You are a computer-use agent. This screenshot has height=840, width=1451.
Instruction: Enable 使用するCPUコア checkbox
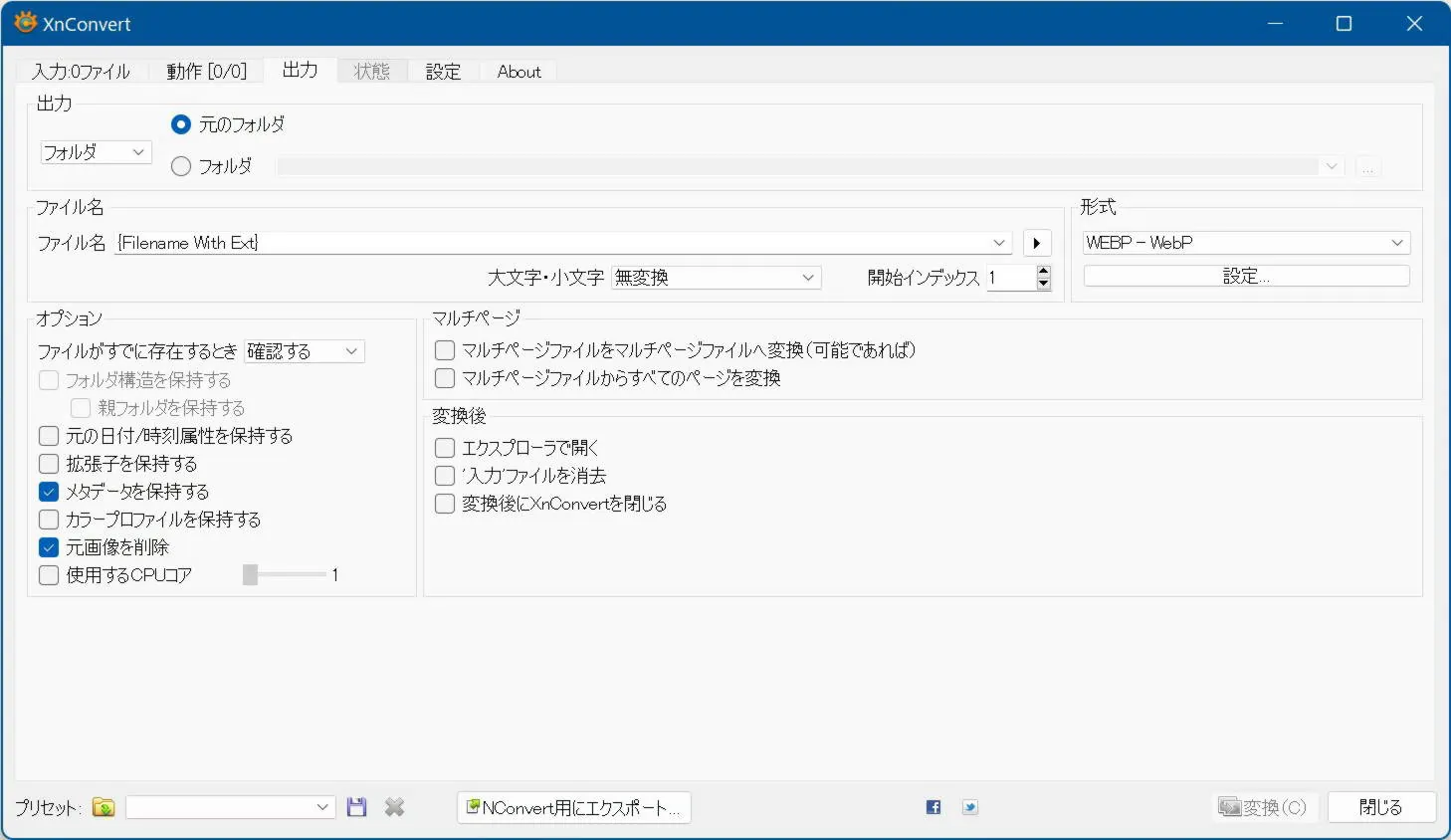point(49,575)
